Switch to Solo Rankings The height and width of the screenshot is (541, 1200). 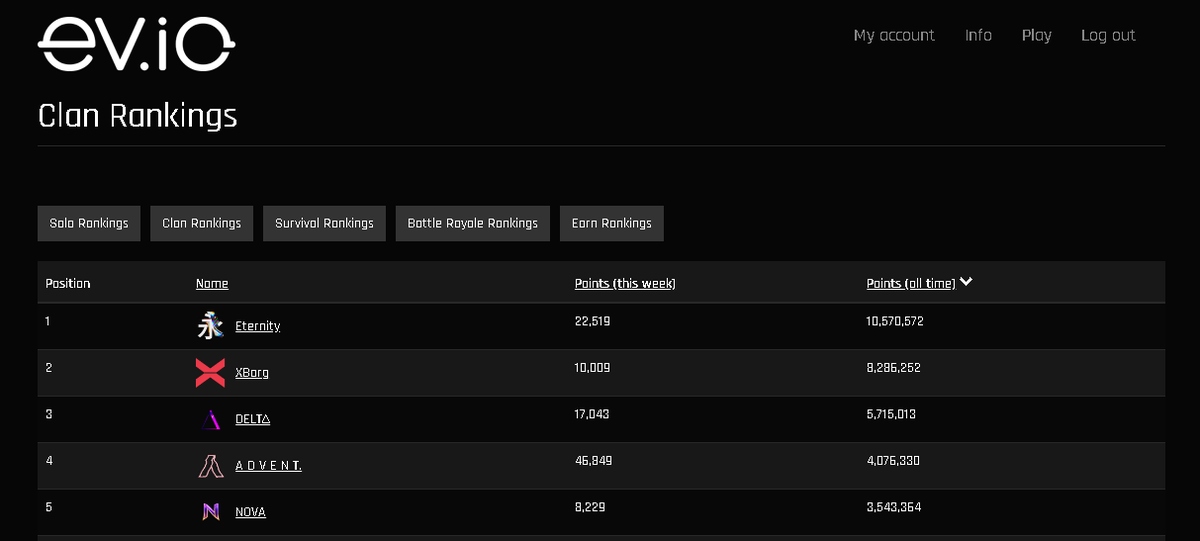(89, 223)
